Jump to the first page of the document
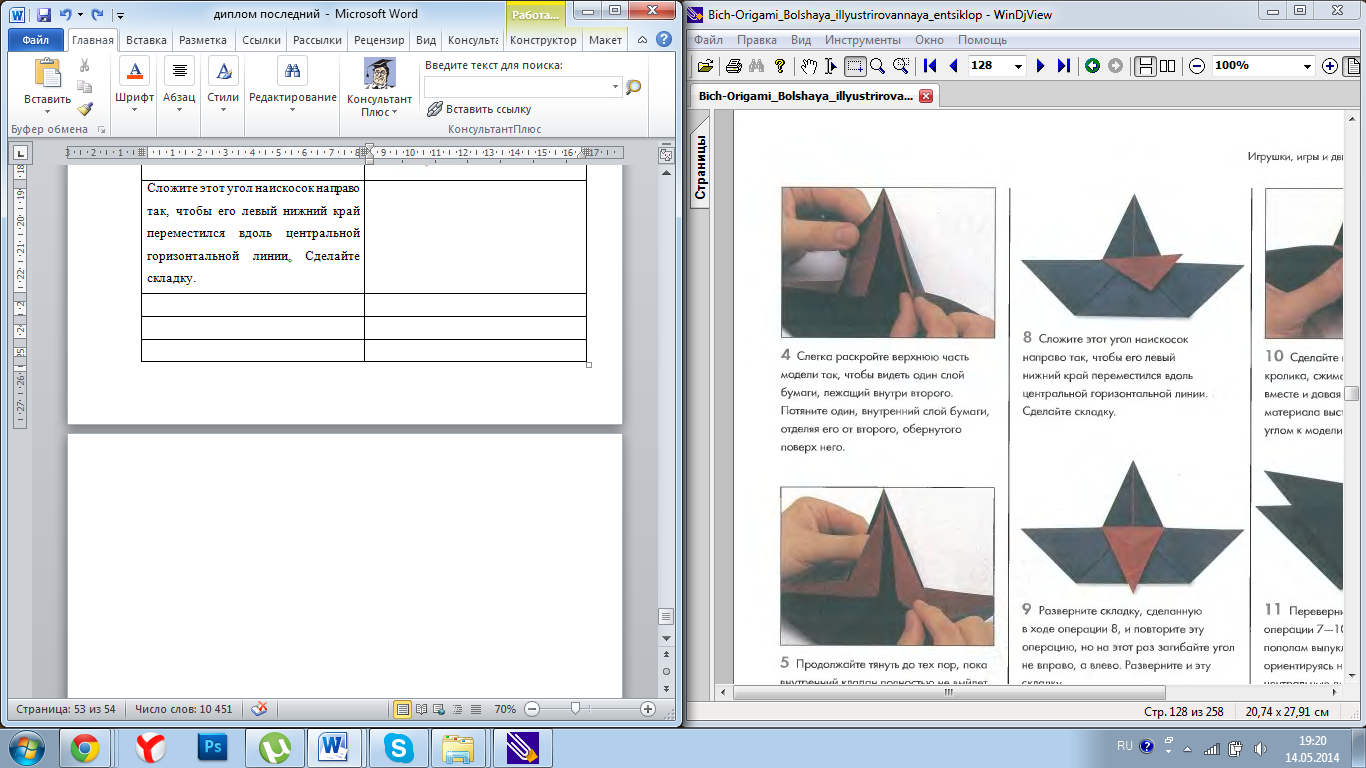 (930, 66)
